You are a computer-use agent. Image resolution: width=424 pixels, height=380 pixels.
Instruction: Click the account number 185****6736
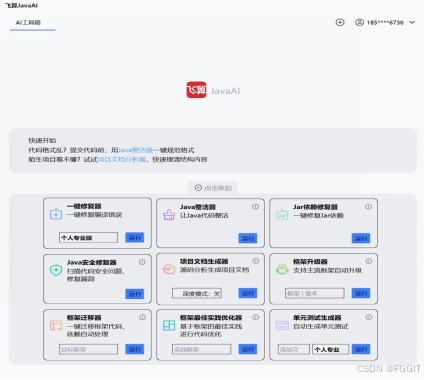385,23
